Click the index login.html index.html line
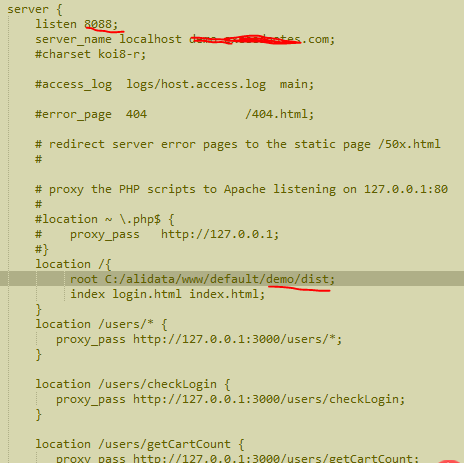The image size is (464, 463). pyautogui.click(x=167, y=294)
